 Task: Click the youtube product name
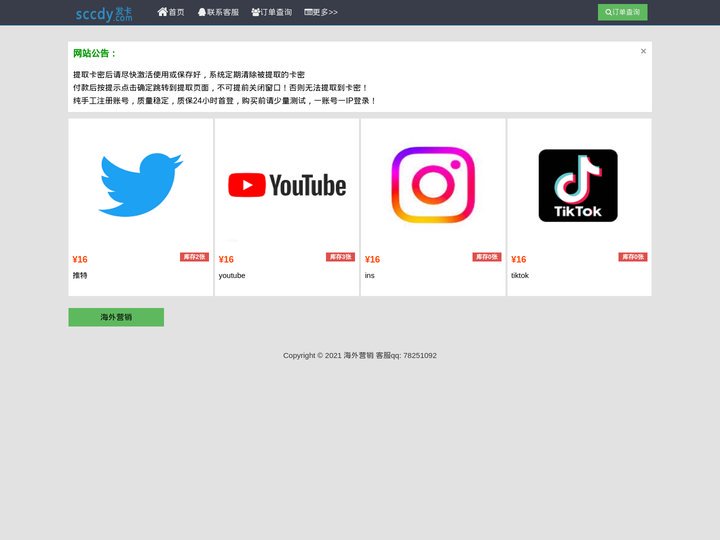point(232,275)
